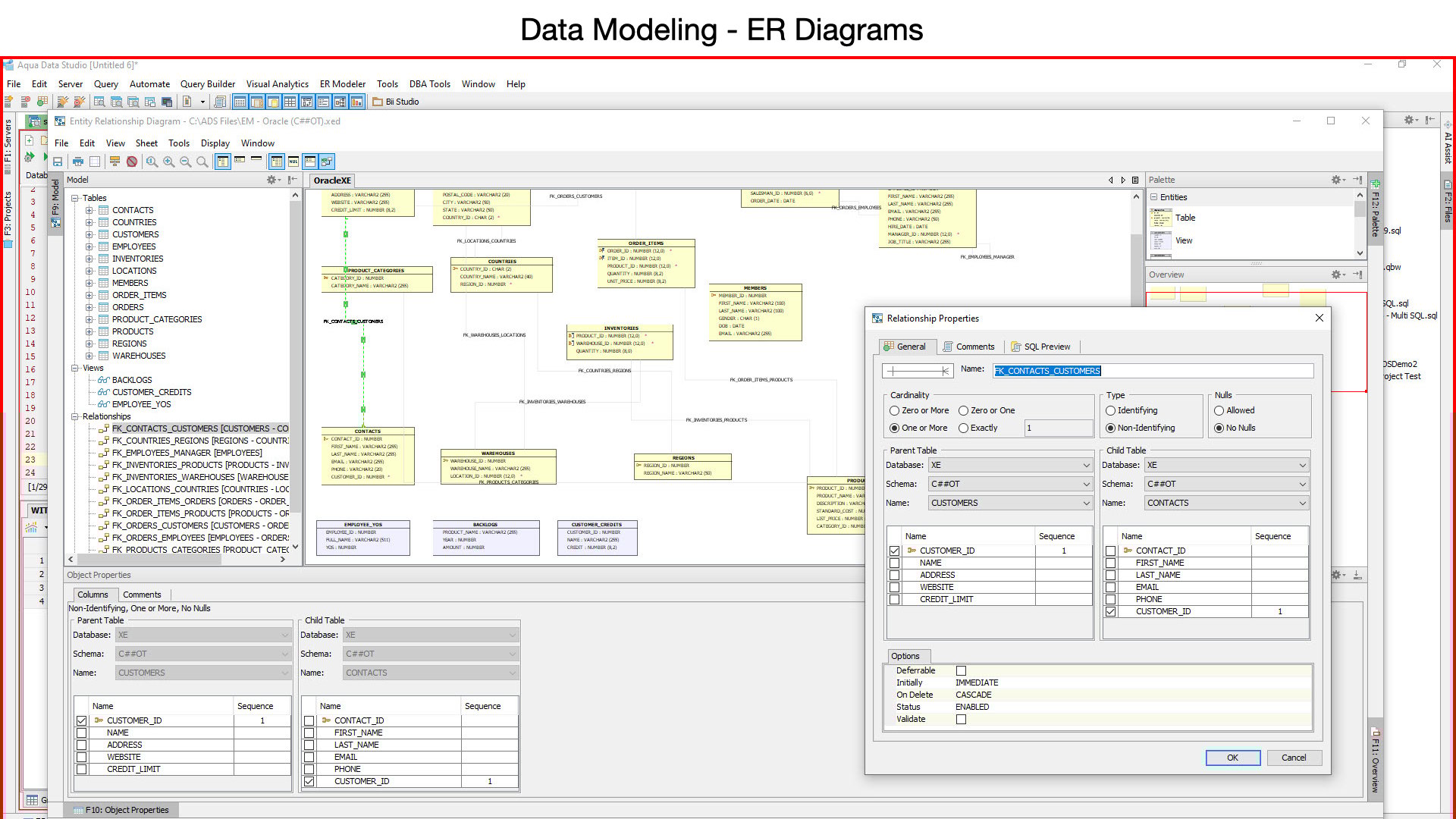The height and width of the screenshot is (819, 1456).
Task: Collapse the Views node in Model tree
Action: (75, 368)
